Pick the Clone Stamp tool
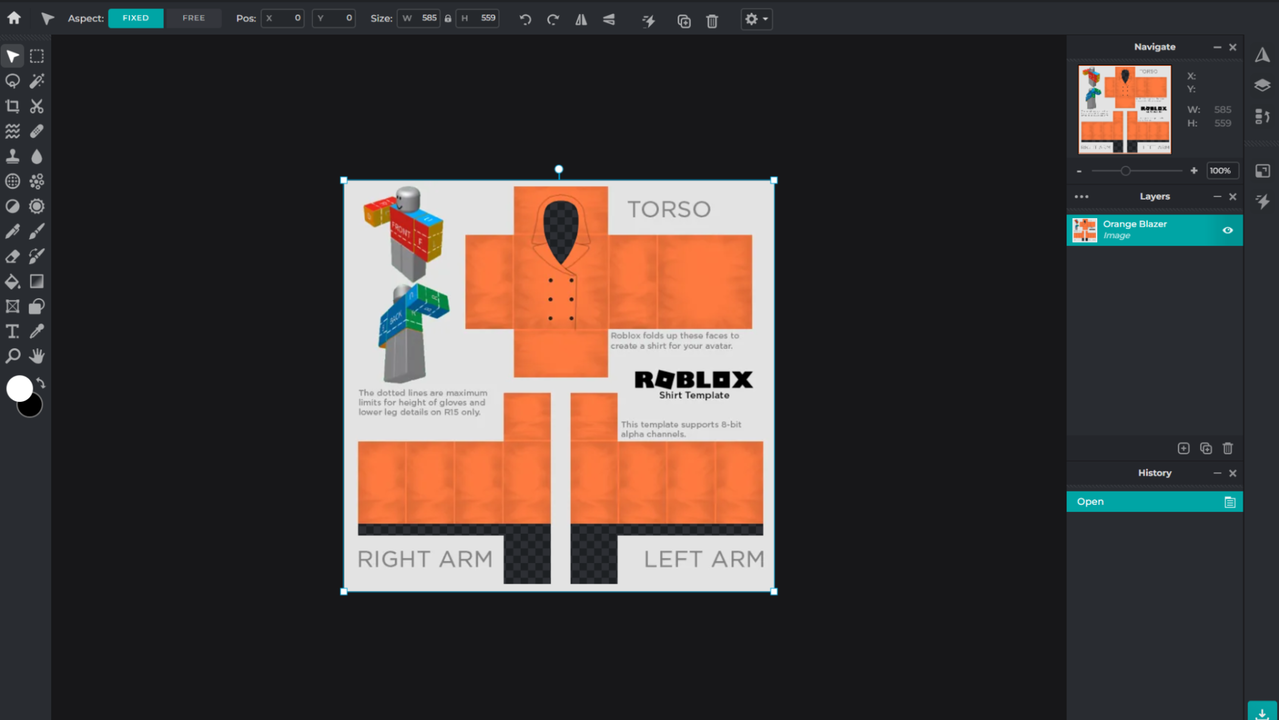Screen dimensions: 1279x720 point(12,156)
